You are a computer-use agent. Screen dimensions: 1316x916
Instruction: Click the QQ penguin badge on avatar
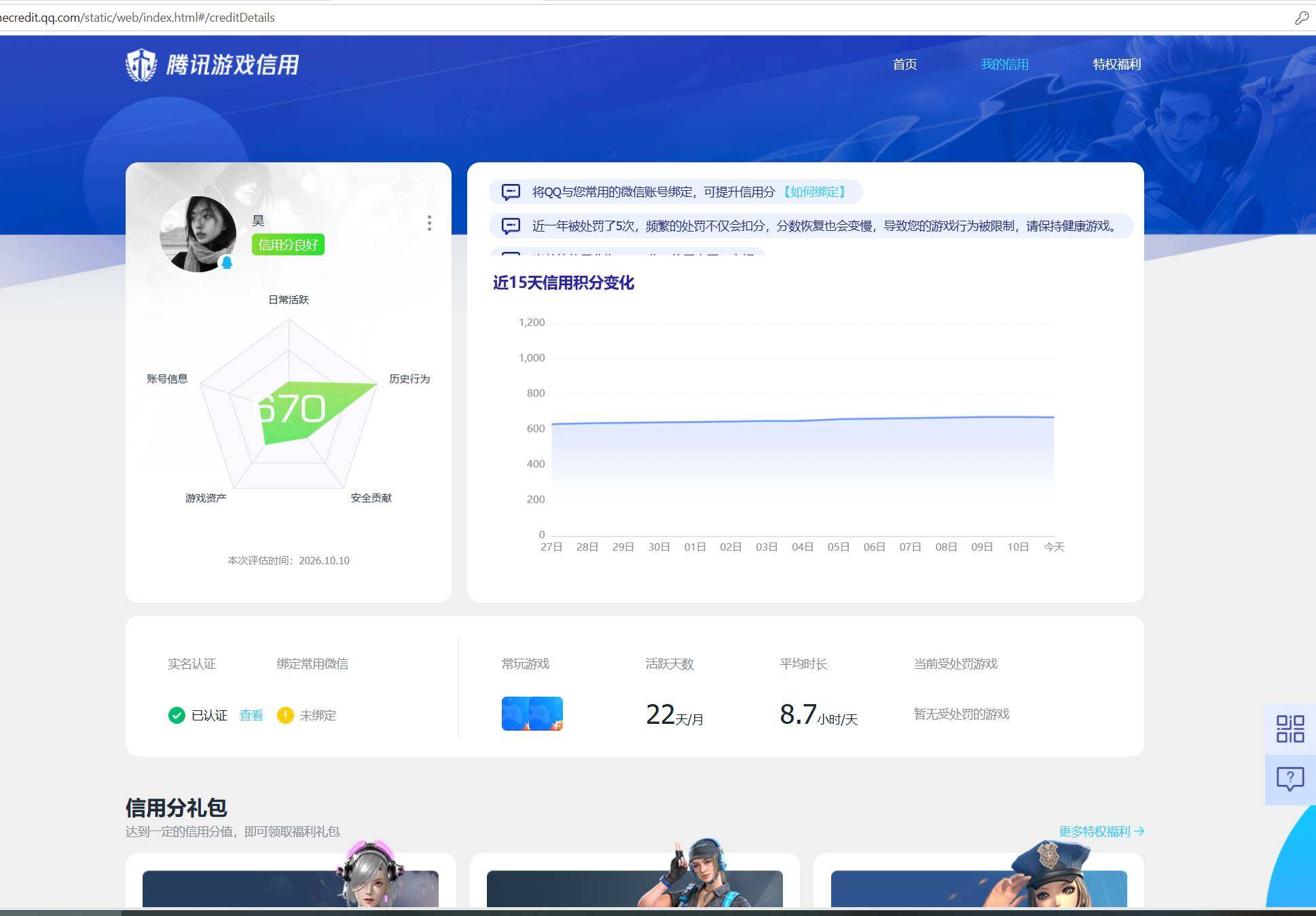point(227,263)
